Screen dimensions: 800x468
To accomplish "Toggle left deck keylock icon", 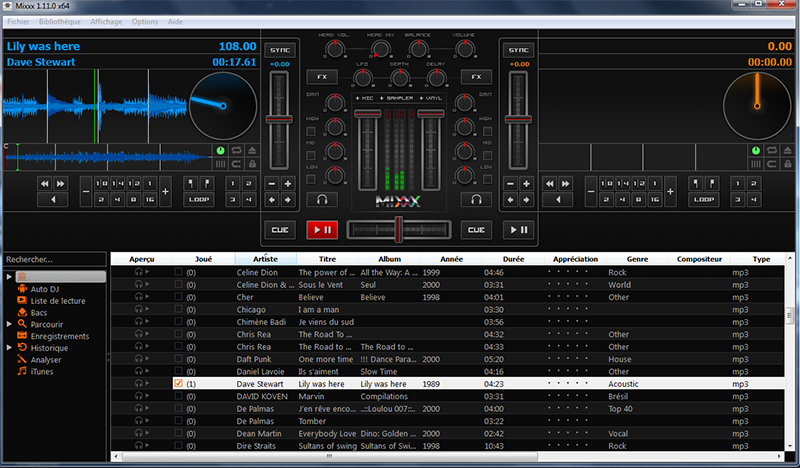I will [252, 164].
